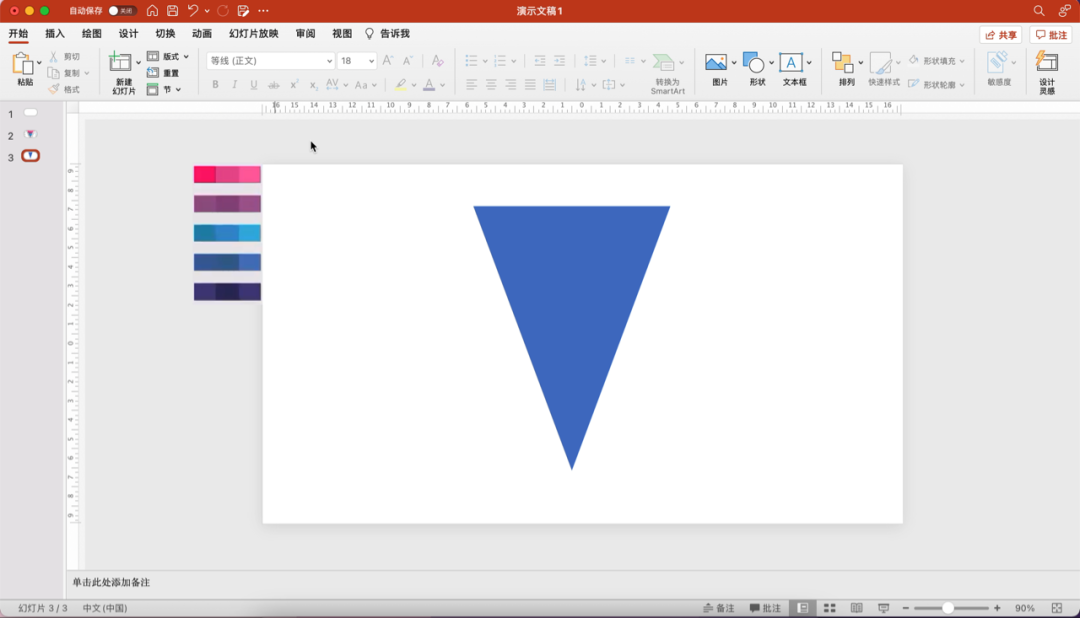Click the Home icon in title bar

point(152,10)
